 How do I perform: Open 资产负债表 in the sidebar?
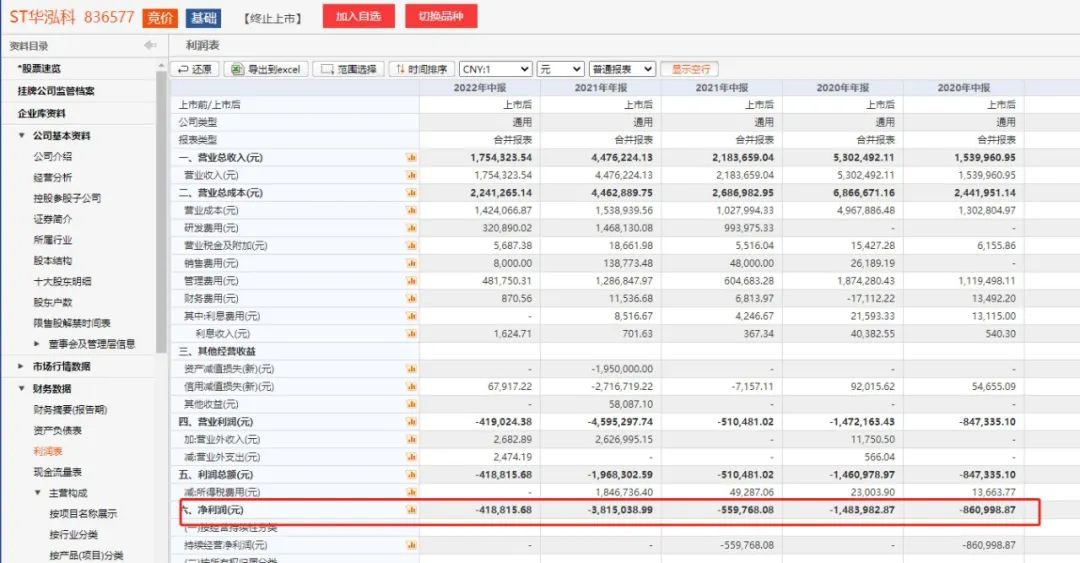[57, 430]
